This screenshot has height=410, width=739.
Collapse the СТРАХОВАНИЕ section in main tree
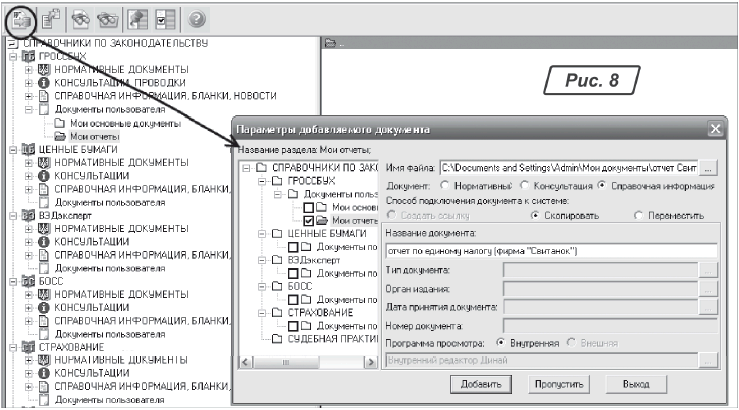pos(12,346)
